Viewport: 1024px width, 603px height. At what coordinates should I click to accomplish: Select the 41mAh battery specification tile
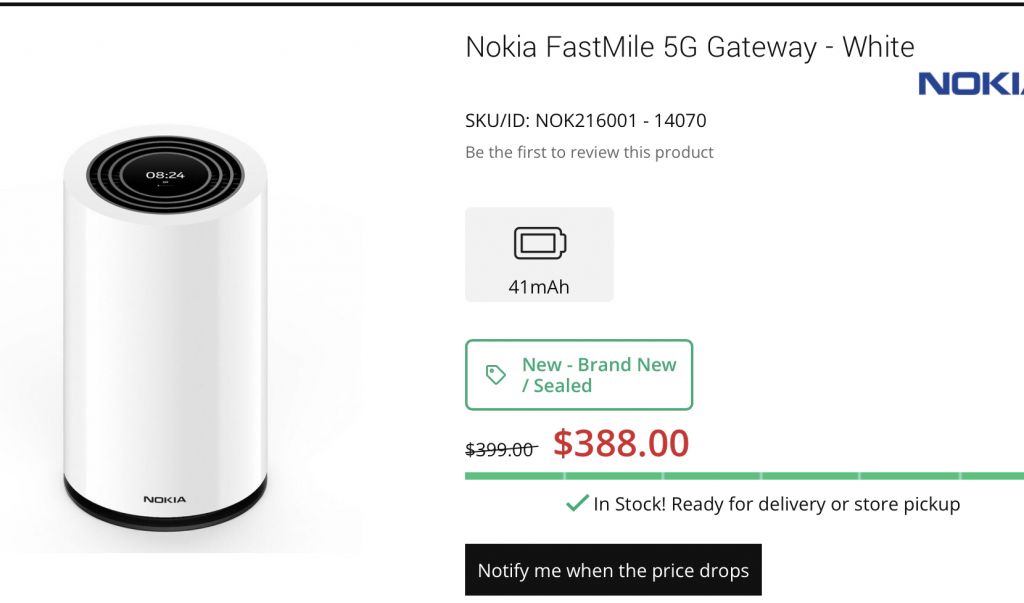tap(539, 254)
